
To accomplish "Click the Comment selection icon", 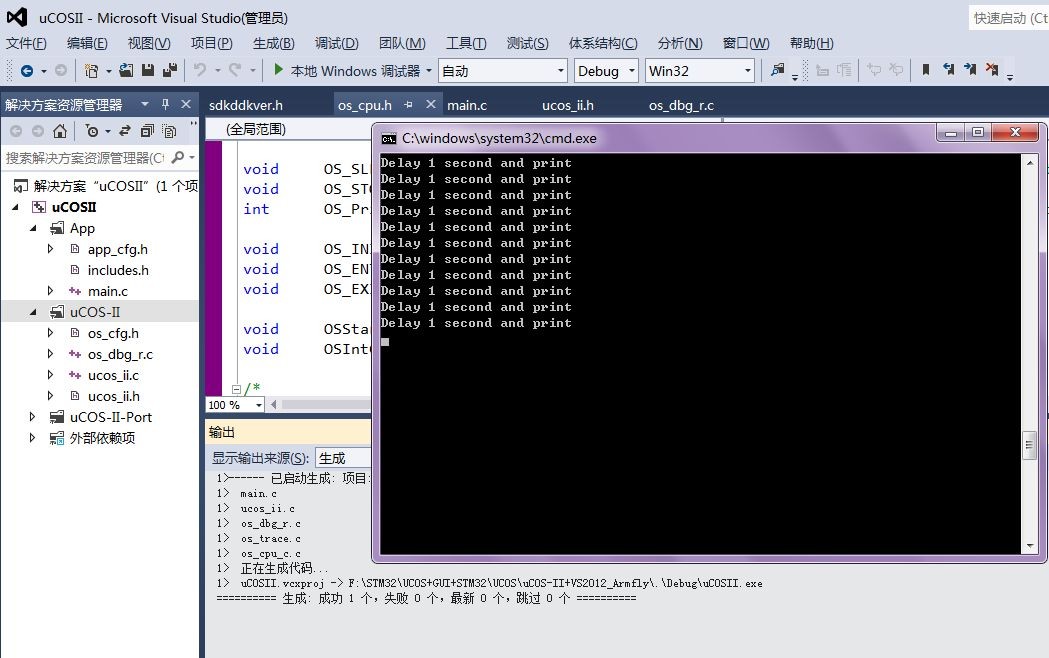I will tap(874, 70).
